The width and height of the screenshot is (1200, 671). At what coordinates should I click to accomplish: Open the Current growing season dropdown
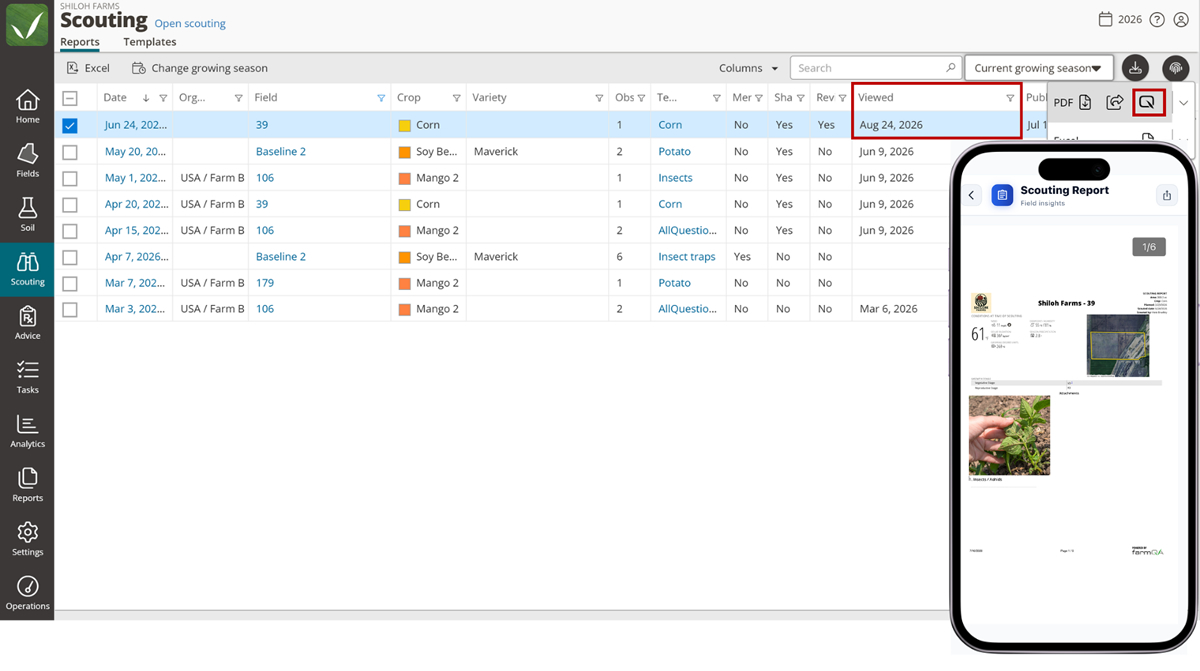point(1038,68)
